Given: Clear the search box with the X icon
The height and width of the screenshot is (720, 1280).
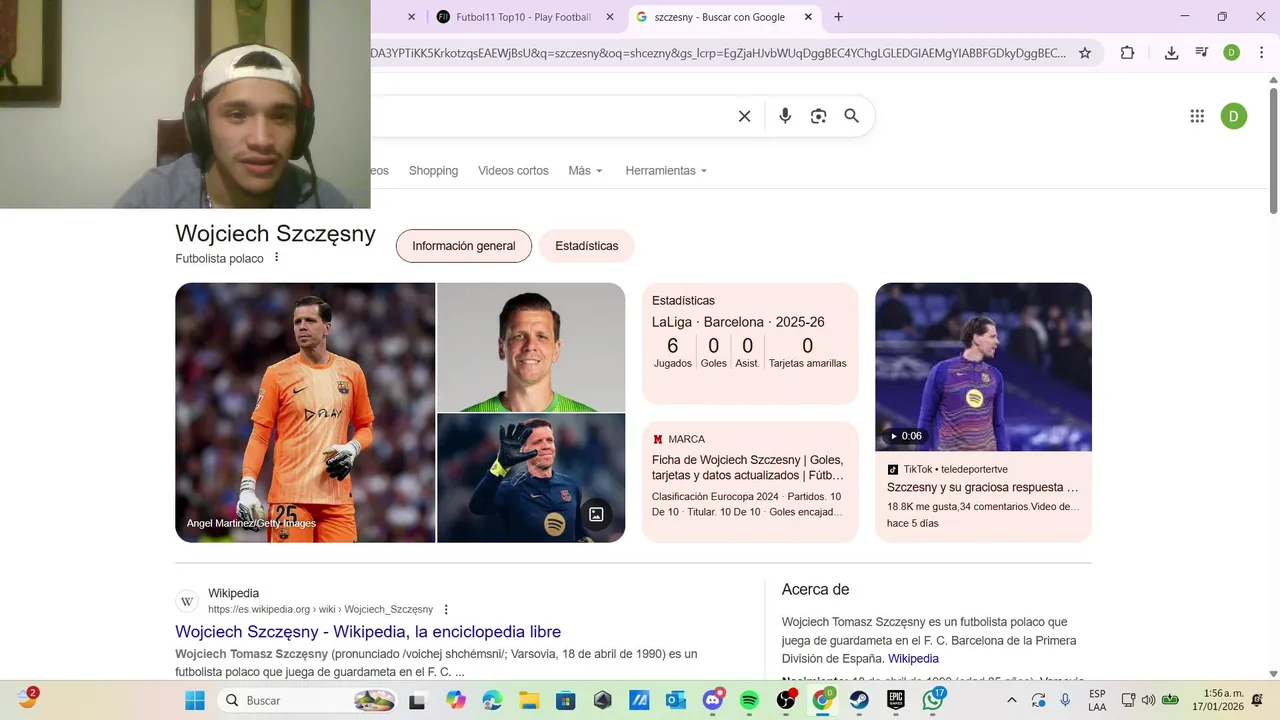Looking at the screenshot, I should pyautogui.click(x=744, y=116).
